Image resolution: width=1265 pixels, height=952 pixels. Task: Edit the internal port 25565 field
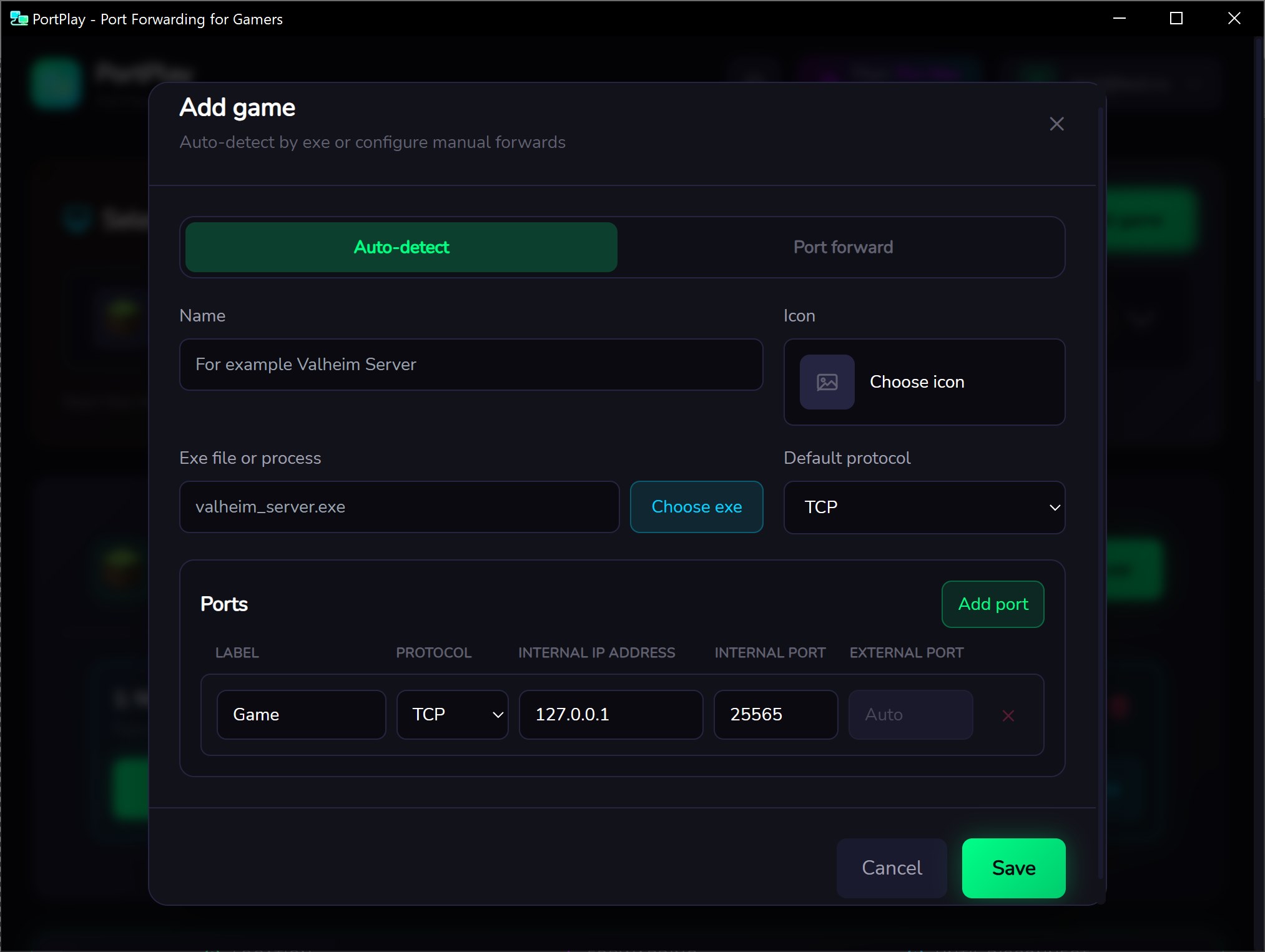click(775, 715)
